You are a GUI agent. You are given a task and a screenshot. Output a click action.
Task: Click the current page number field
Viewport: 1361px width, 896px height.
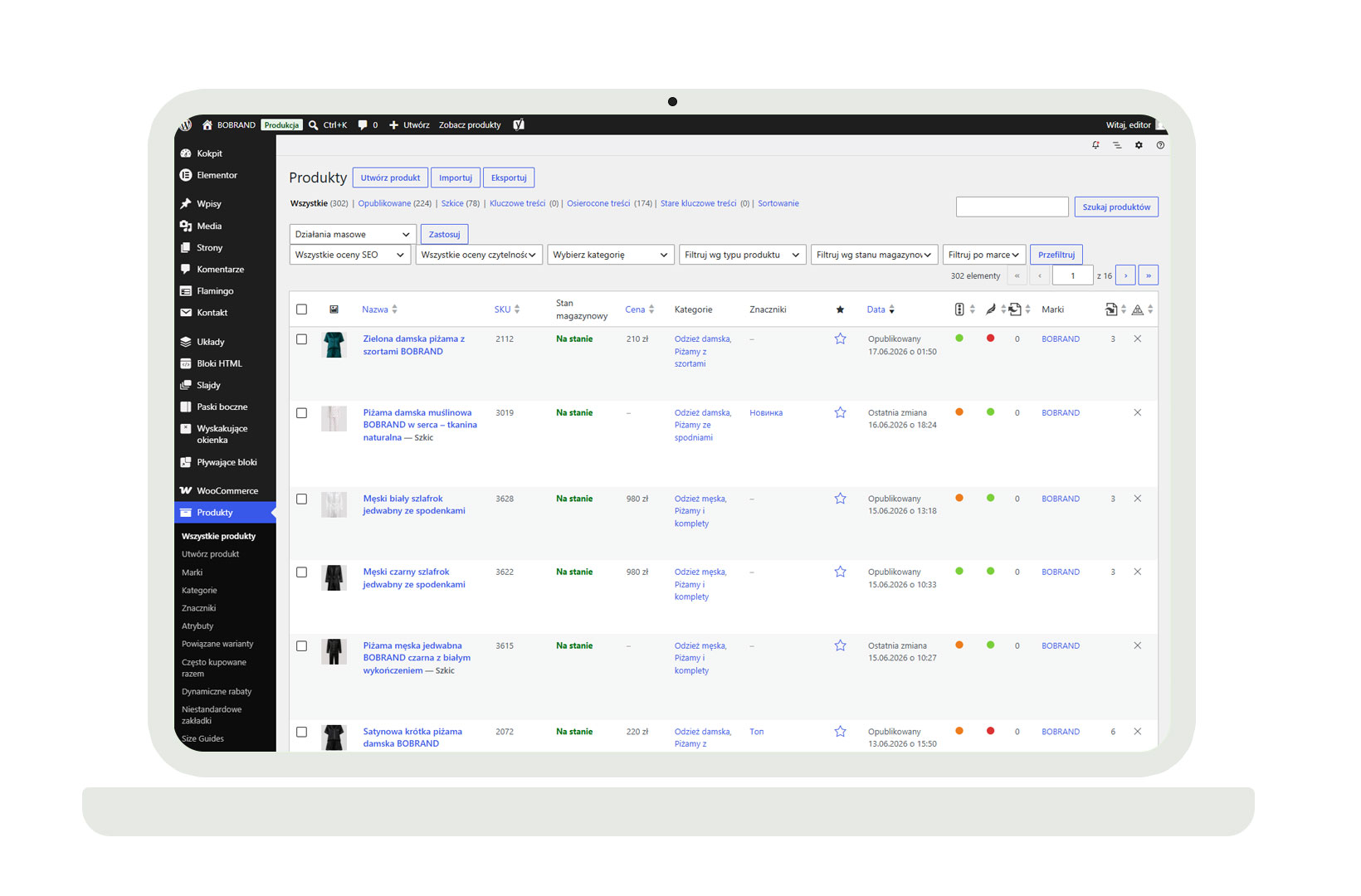click(1073, 275)
